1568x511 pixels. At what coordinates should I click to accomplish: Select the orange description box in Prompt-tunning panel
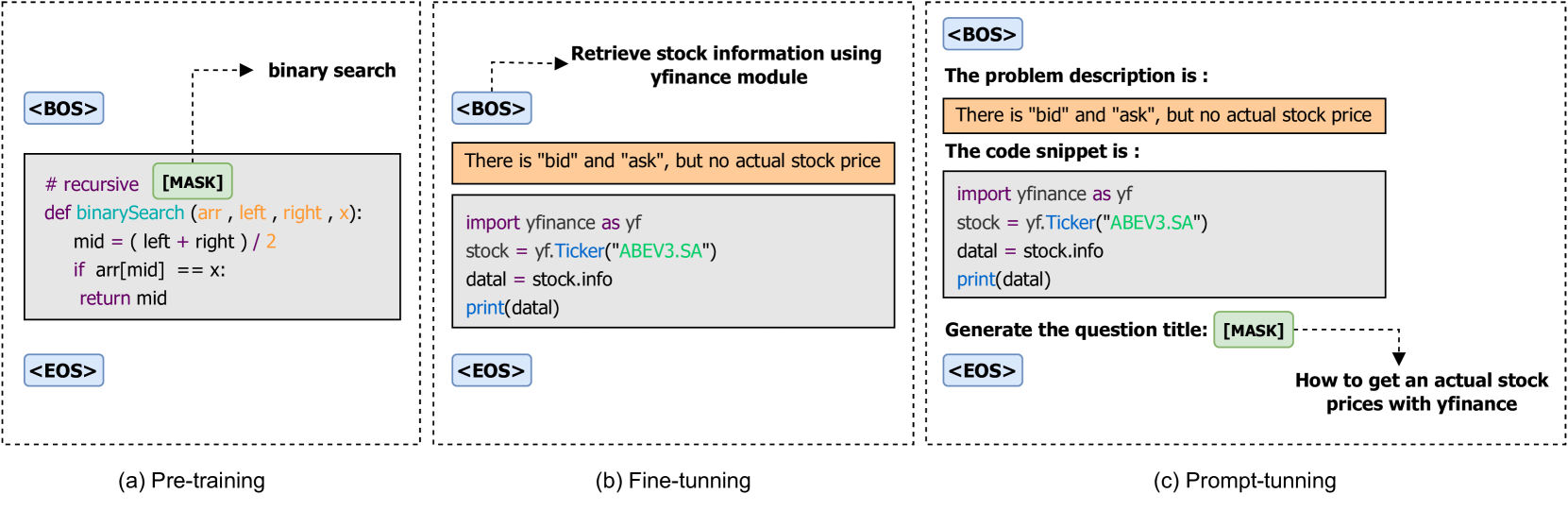tap(1163, 115)
